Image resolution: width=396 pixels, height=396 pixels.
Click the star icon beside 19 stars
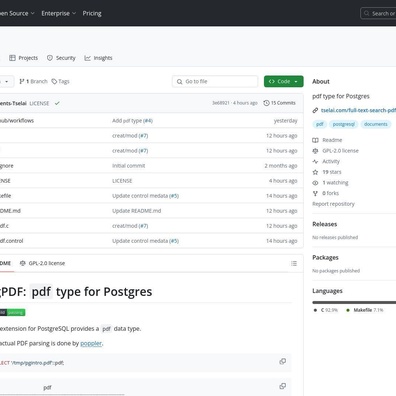(315, 172)
